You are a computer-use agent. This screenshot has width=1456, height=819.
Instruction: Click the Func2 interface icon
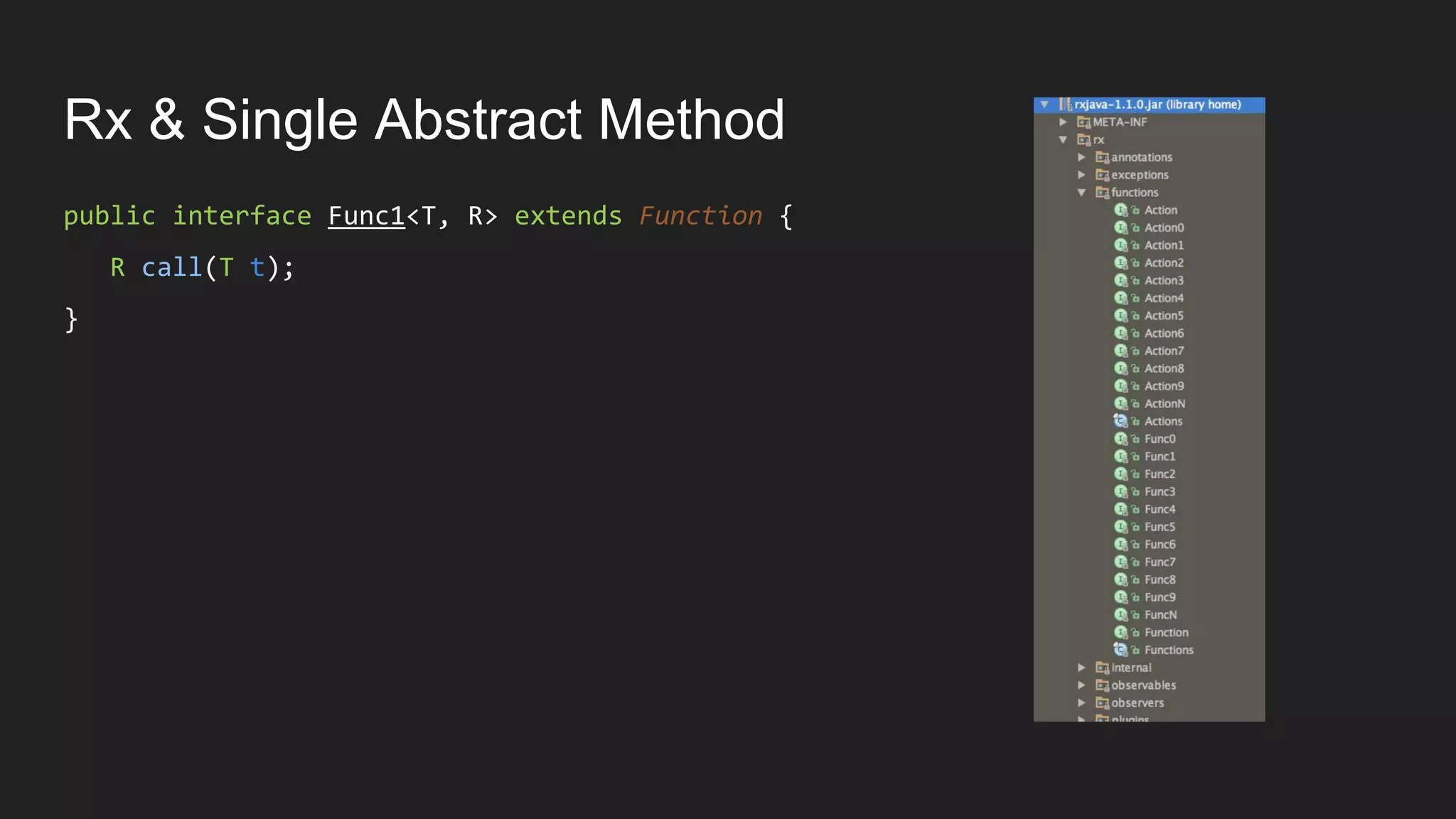(1121, 474)
